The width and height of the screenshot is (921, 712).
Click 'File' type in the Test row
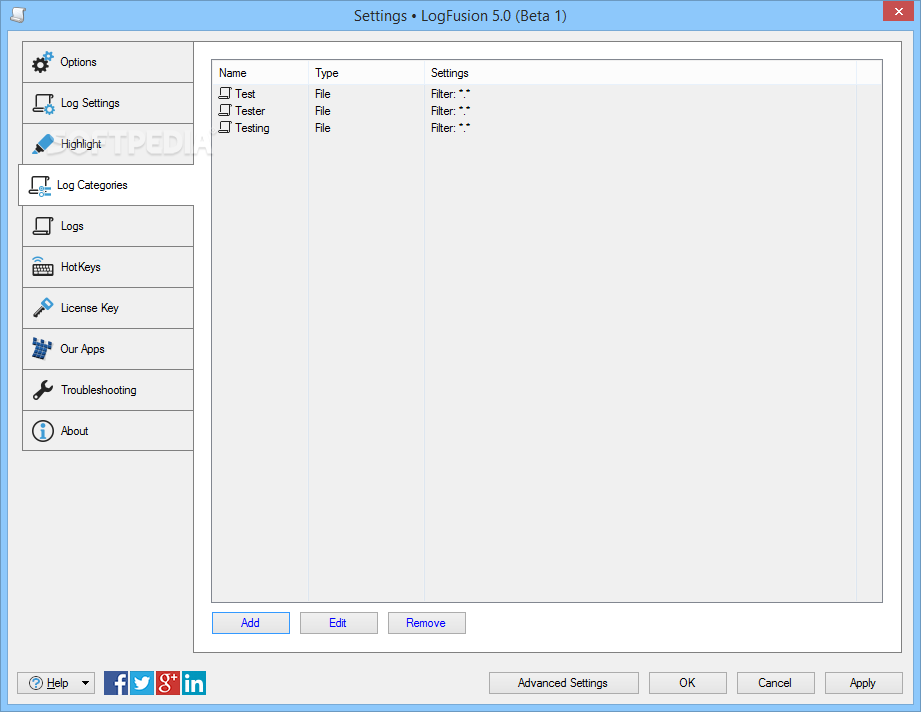[x=322, y=93]
